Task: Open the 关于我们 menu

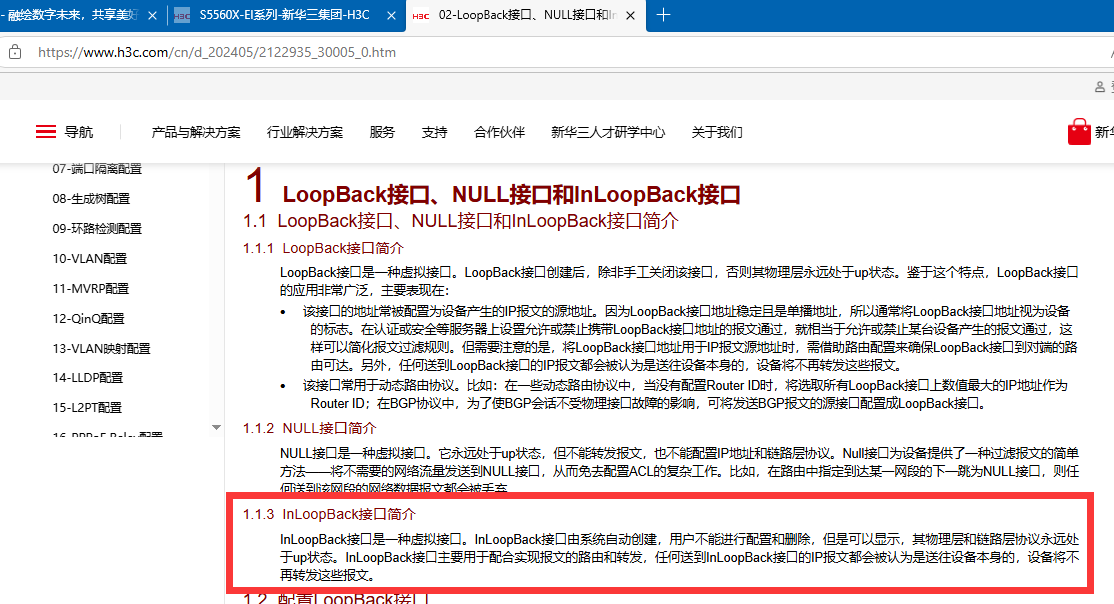Action: pos(717,132)
